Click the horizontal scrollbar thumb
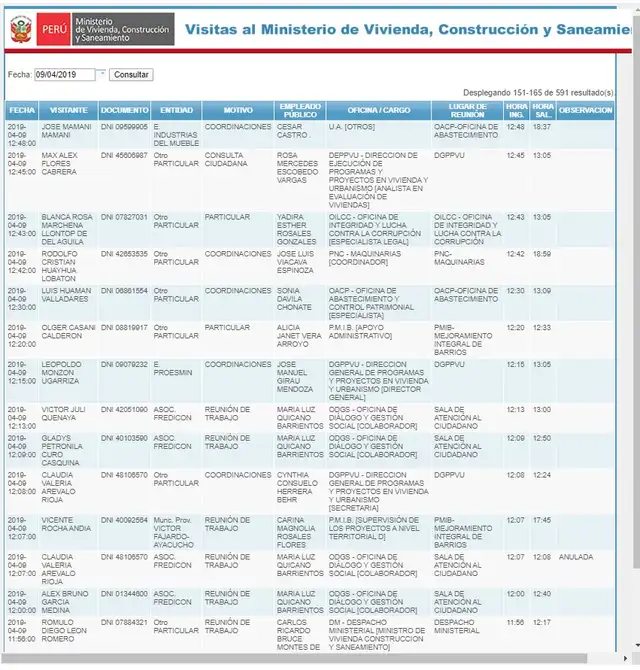Image resolution: width=640 pixels, height=670 pixels. pos(295,658)
